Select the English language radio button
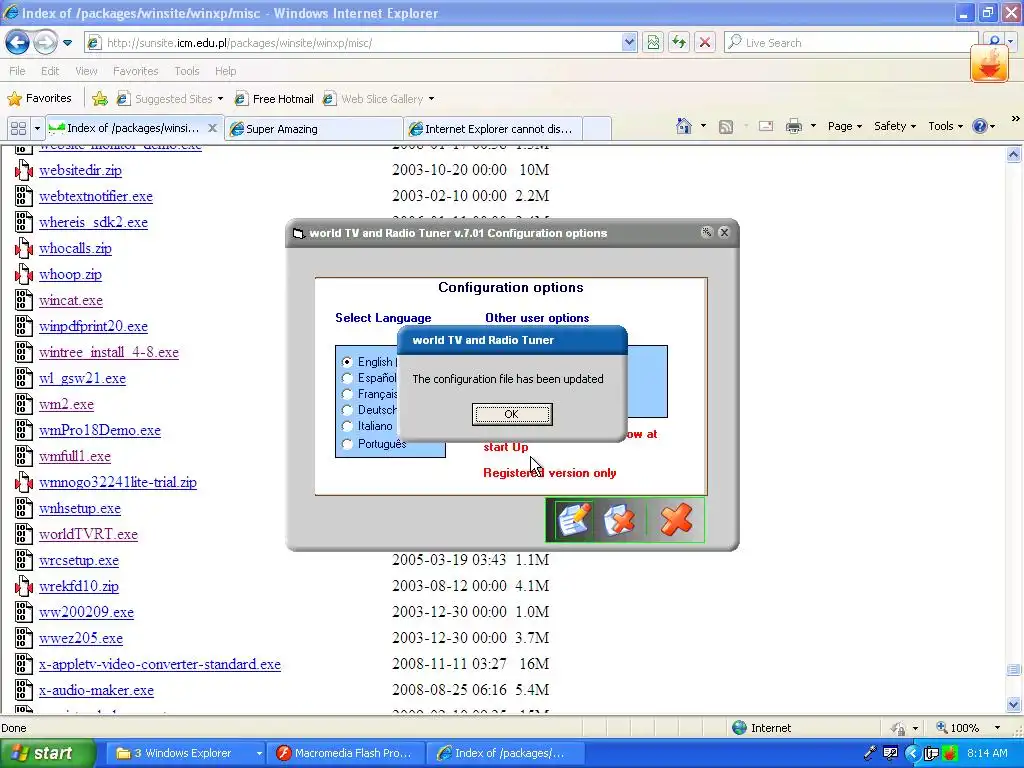Screen dimensions: 1024x768 [x=347, y=362]
